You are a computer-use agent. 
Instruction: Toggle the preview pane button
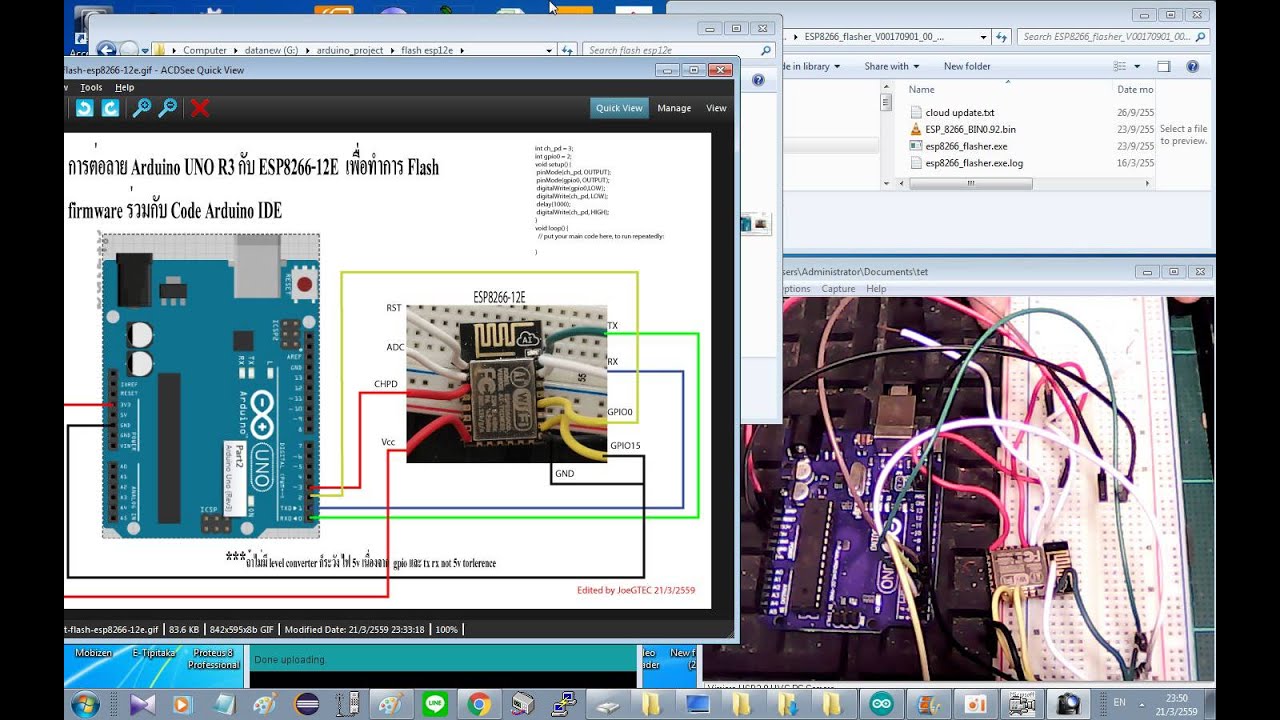pos(1164,66)
